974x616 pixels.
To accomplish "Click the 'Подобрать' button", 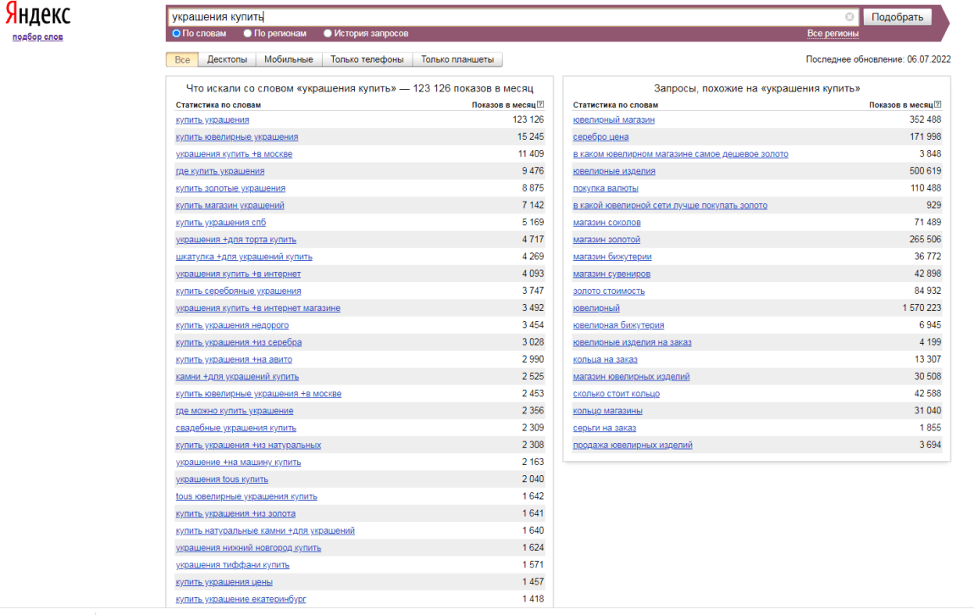I will click(x=897, y=17).
